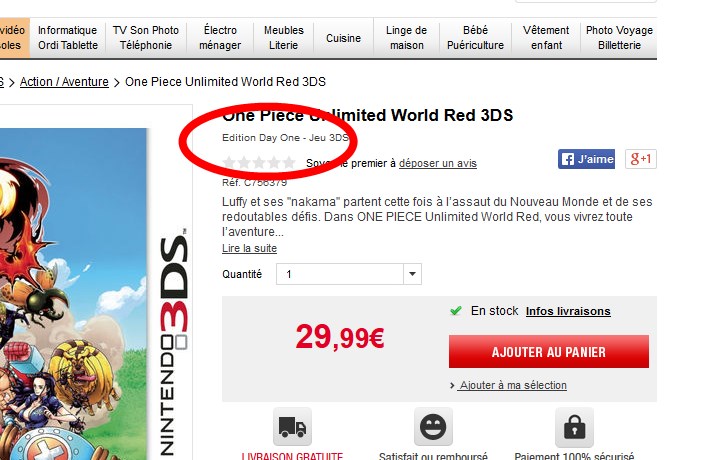Open Informatique Ordi Tablette menu

point(68,38)
